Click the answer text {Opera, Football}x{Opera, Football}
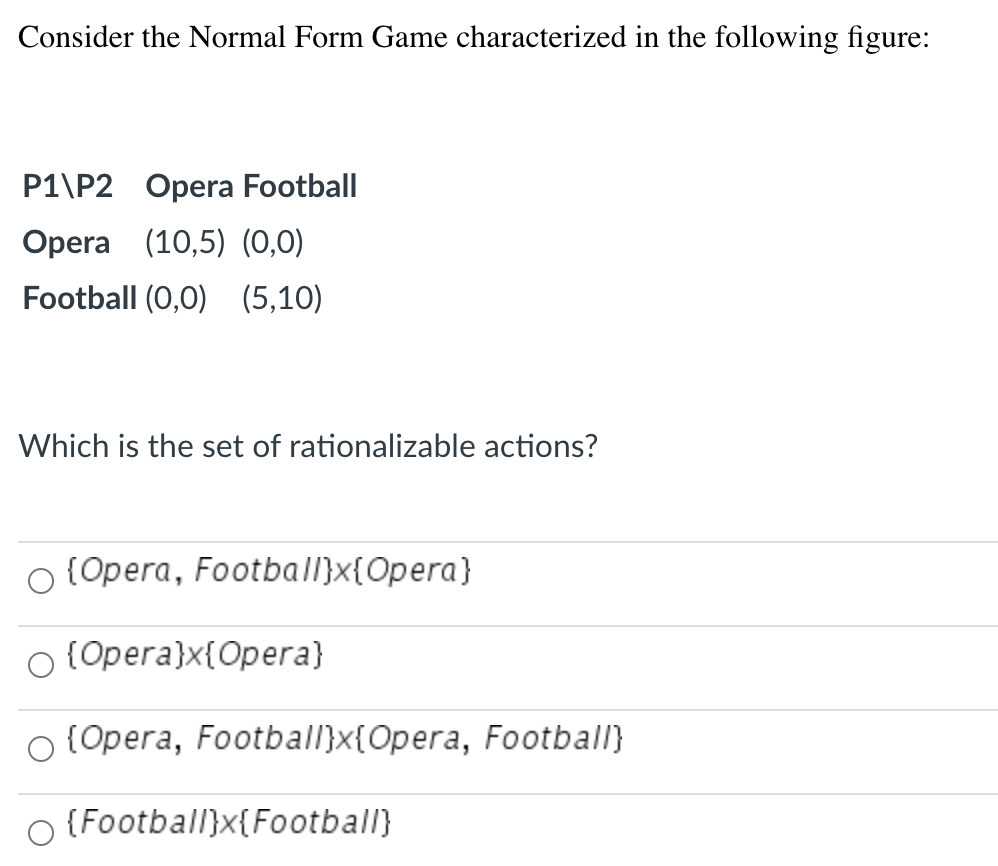998x866 pixels. 346,739
